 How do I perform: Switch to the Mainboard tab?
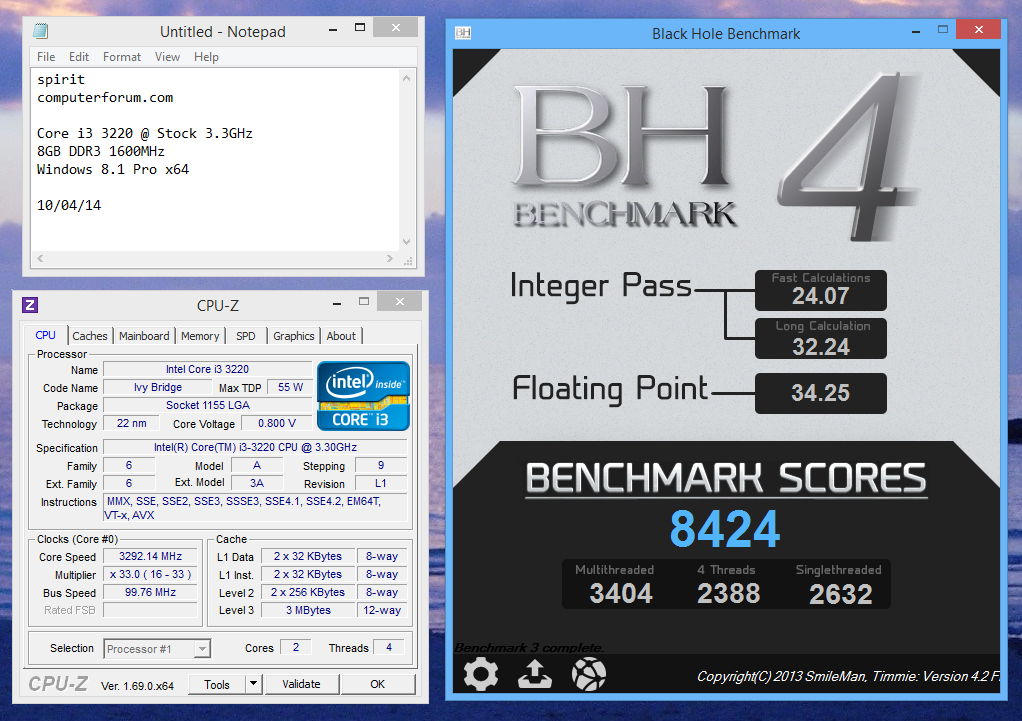144,336
